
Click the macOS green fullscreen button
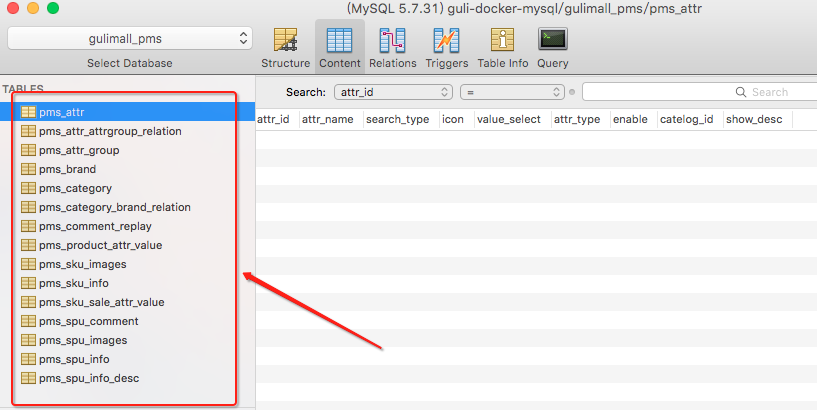(53, 8)
